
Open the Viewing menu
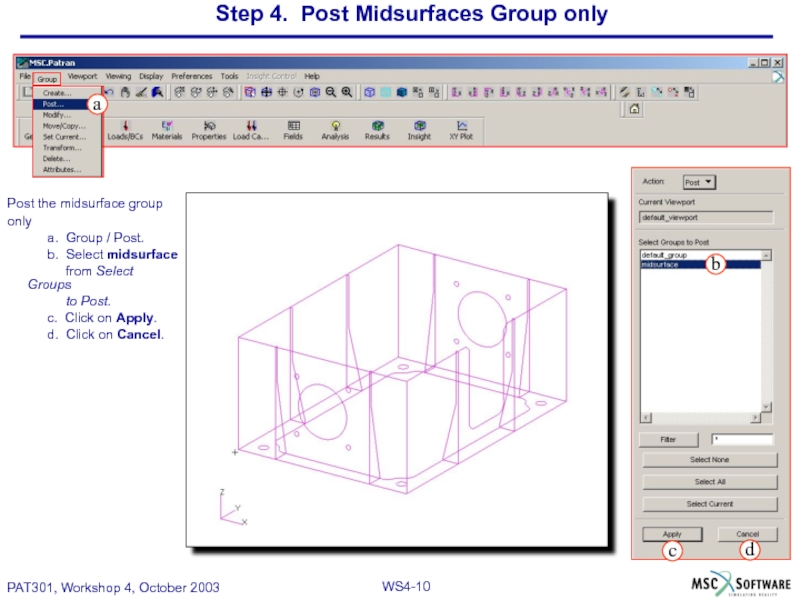point(118,77)
